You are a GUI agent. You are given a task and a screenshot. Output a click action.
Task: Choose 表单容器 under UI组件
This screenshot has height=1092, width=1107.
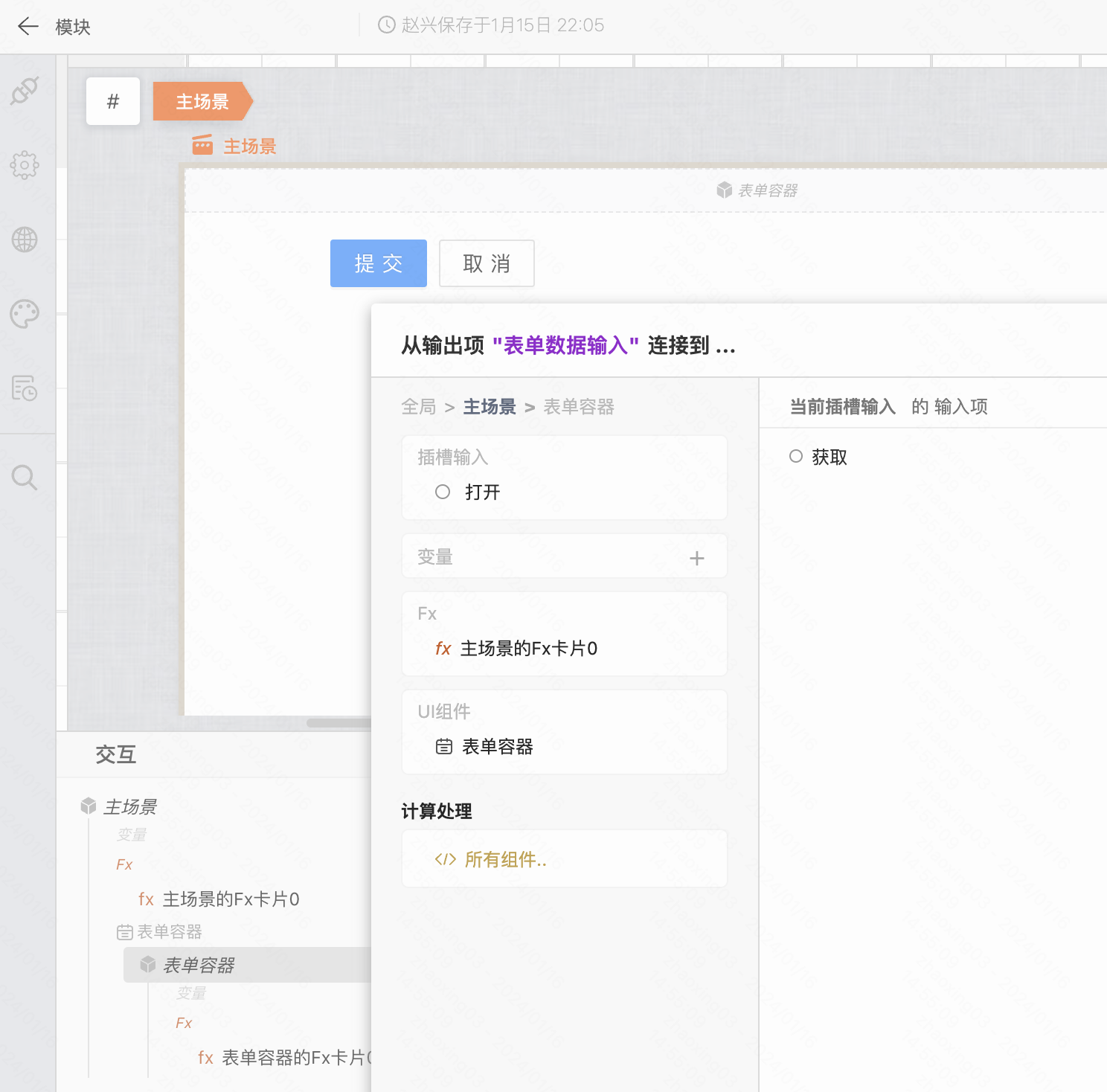pos(498,747)
